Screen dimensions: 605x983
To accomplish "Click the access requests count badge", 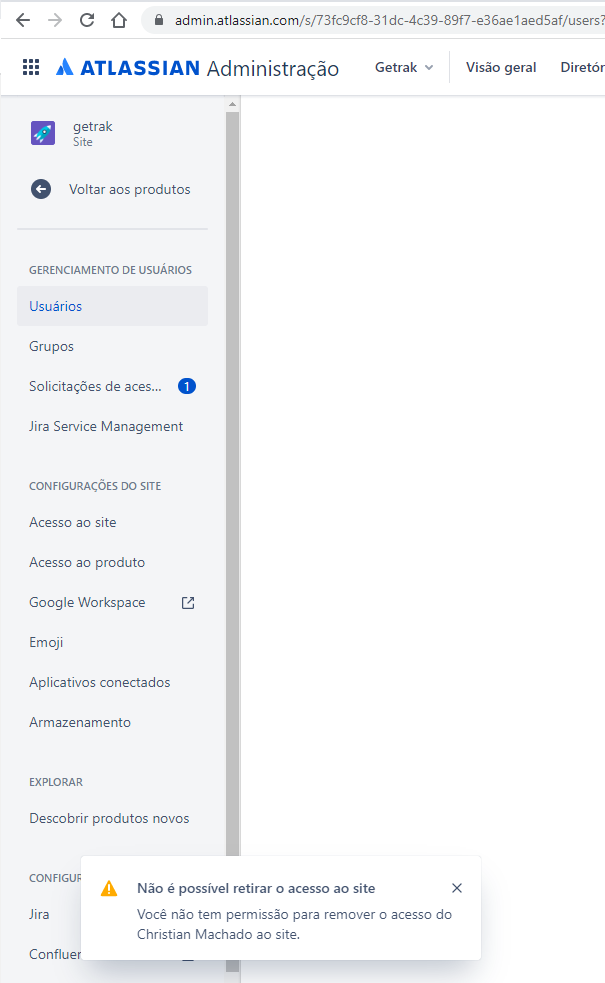I will (x=187, y=386).
